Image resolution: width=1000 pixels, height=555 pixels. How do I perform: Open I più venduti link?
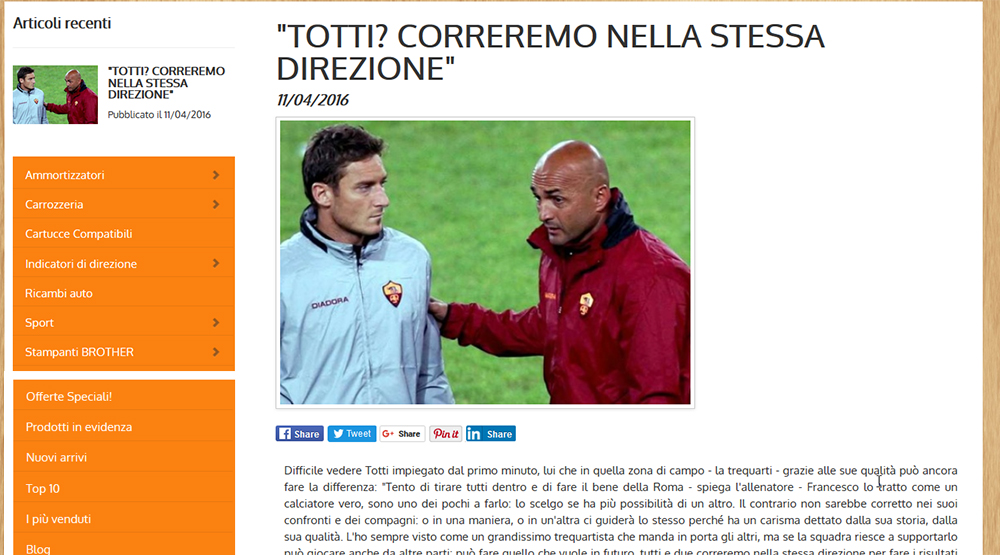point(58,519)
